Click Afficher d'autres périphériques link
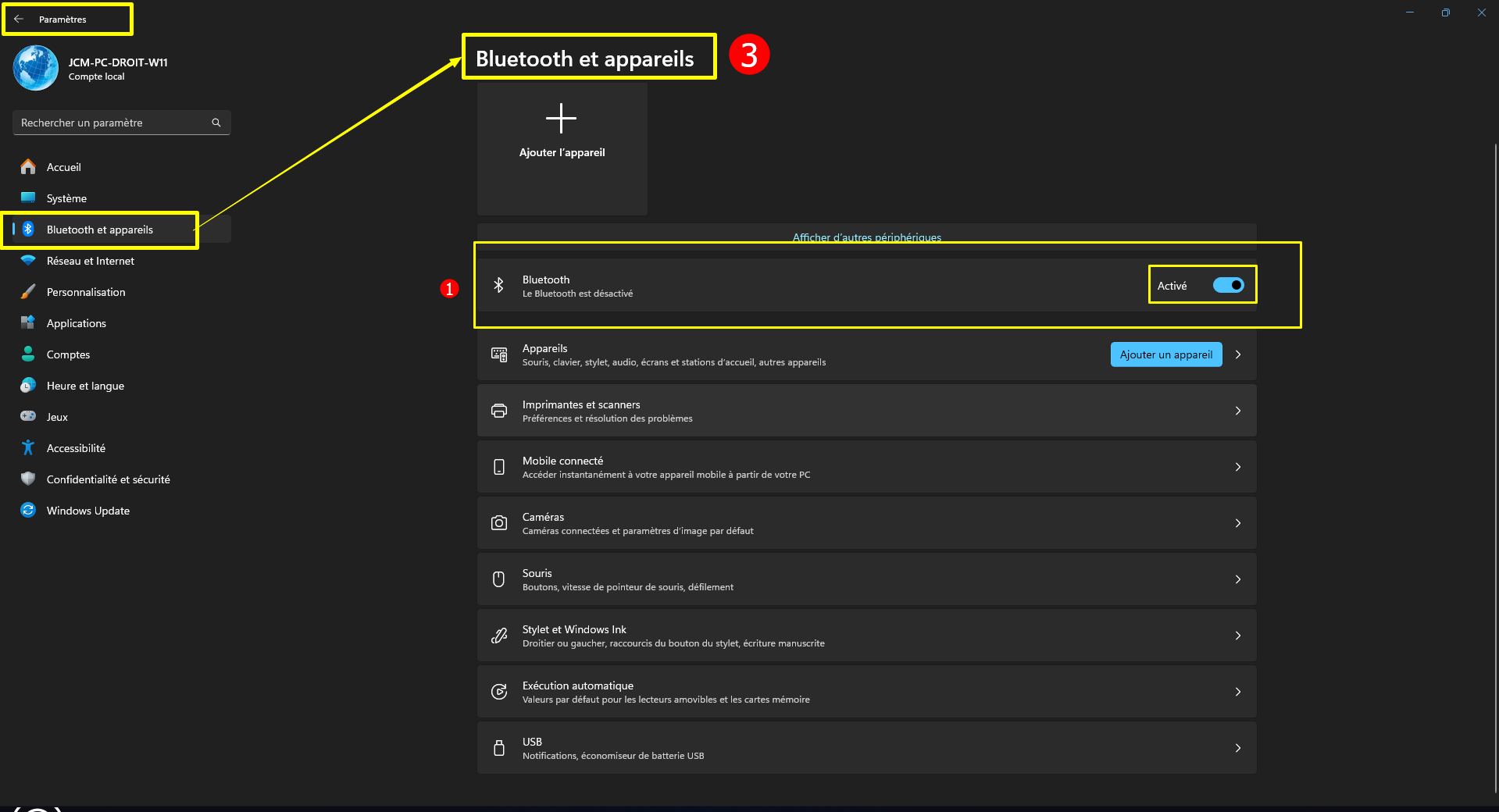 pos(867,237)
